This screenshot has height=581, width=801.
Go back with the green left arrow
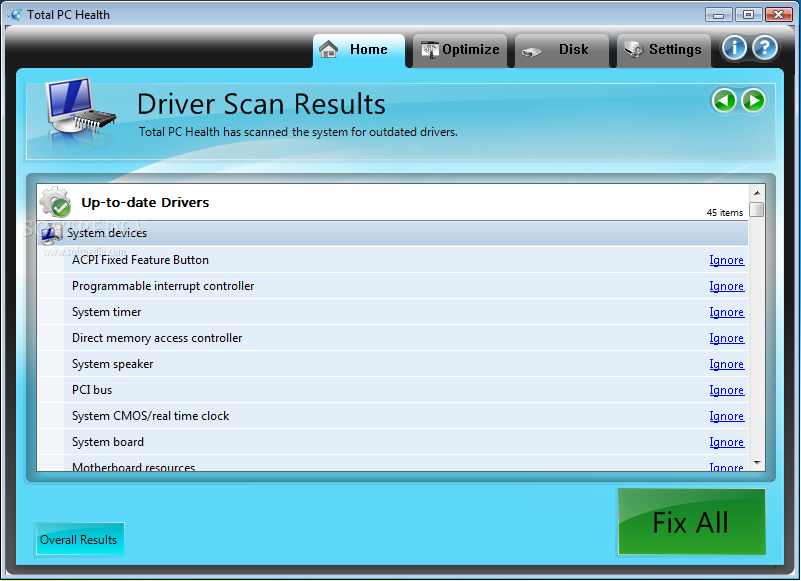click(724, 101)
